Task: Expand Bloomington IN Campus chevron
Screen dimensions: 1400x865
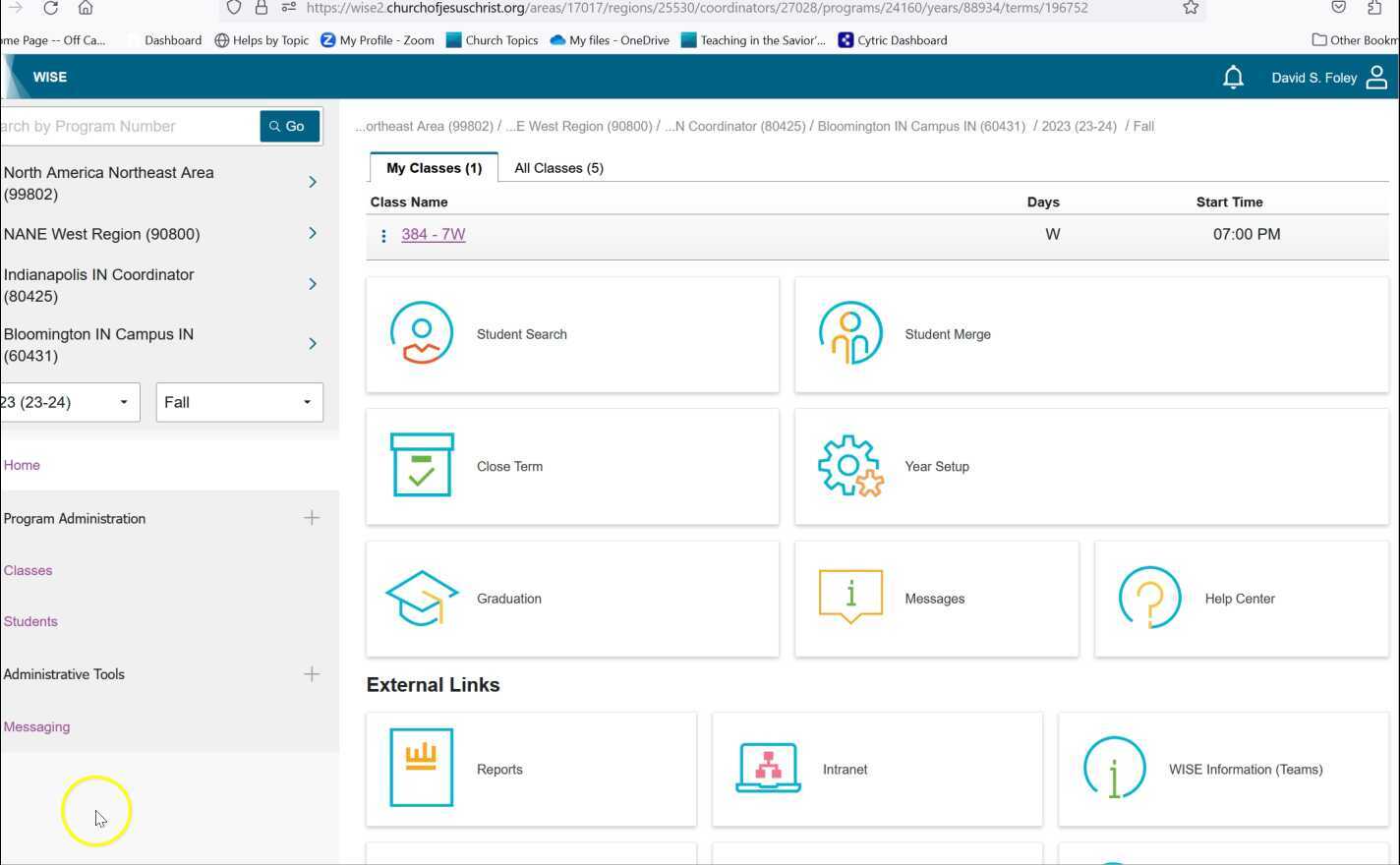Action: 313,344
